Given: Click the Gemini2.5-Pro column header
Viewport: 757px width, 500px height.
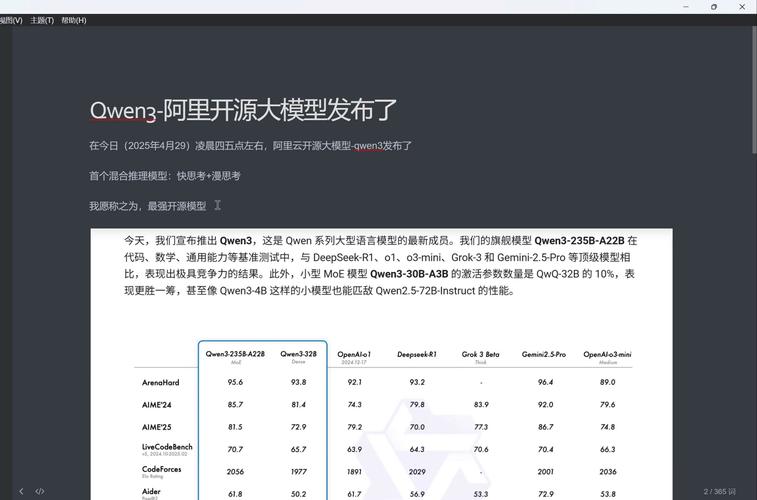Looking at the screenshot, I should 544,354.
